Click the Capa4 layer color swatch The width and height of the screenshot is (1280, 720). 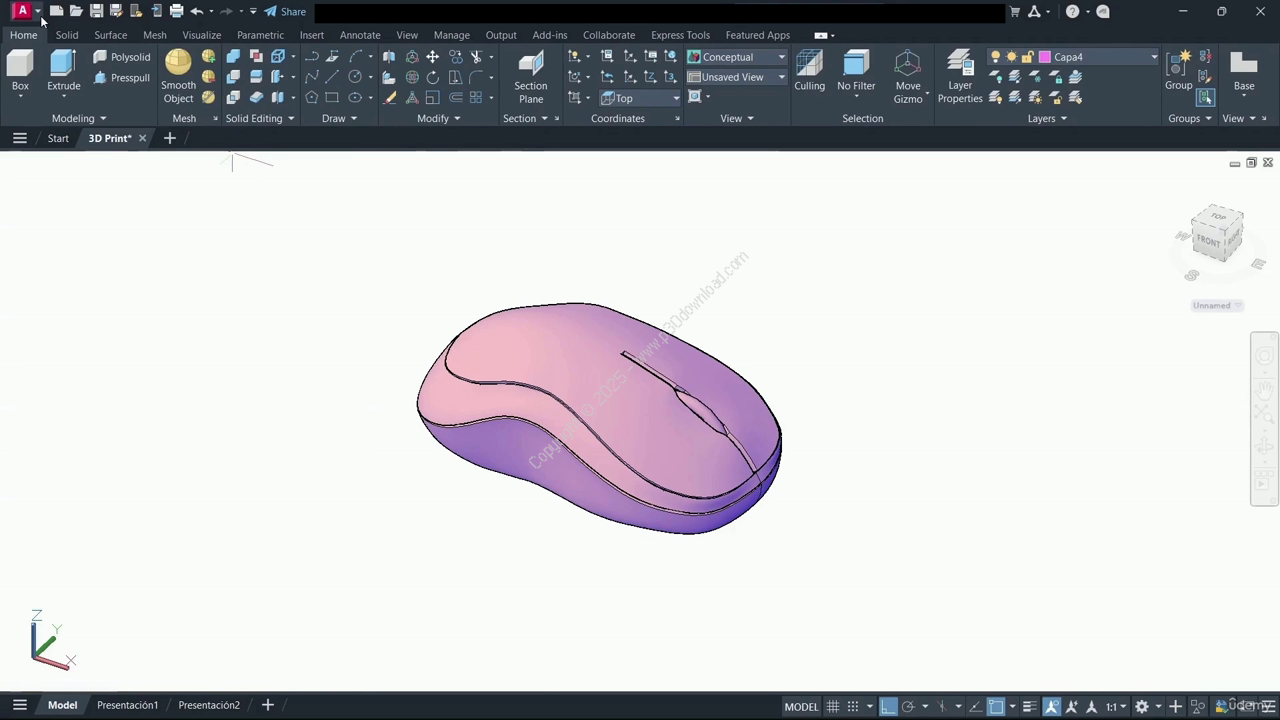1045,57
